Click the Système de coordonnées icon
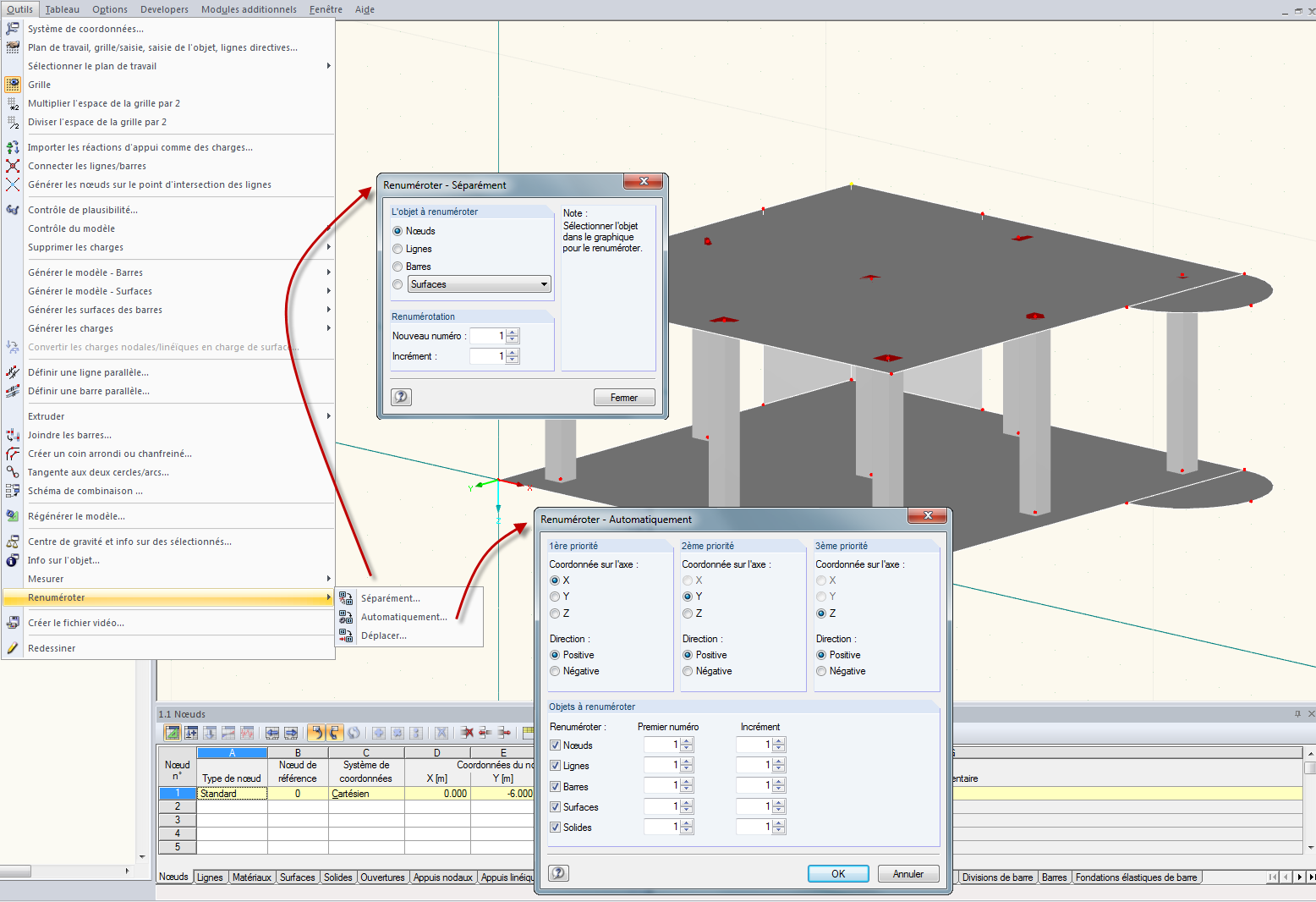Viewport: 1316px width, 902px height. pyautogui.click(x=13, y=29)
